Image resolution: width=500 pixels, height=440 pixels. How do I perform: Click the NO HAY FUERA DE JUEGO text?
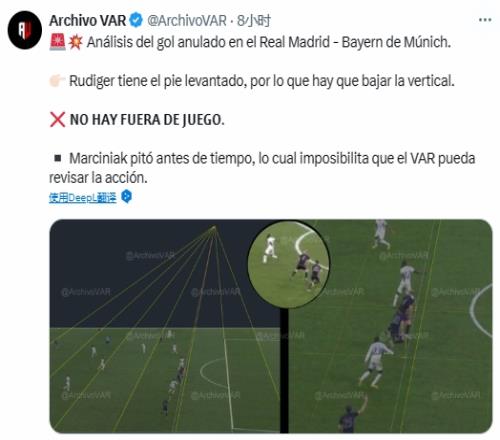(x=147, y=120)
